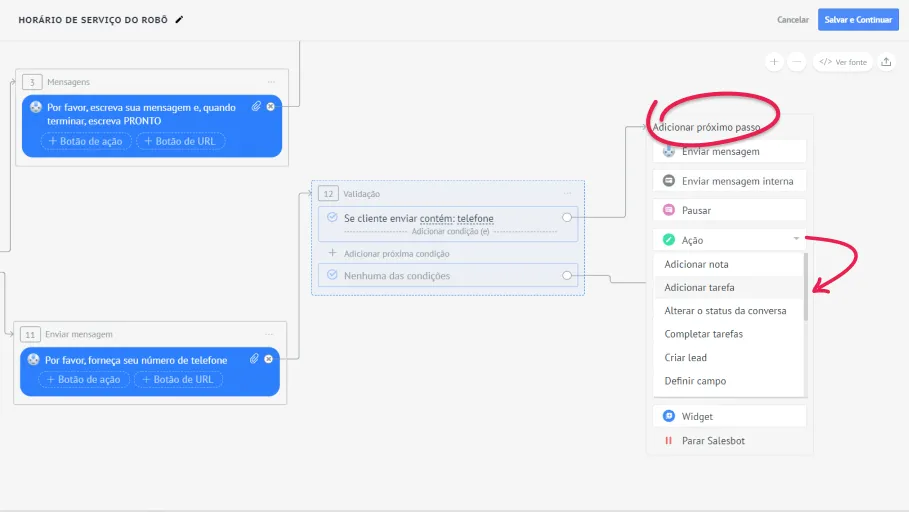Collapse the Ação dropdown arrow
This screenshot has height=512, width=909.
[797, 238]
